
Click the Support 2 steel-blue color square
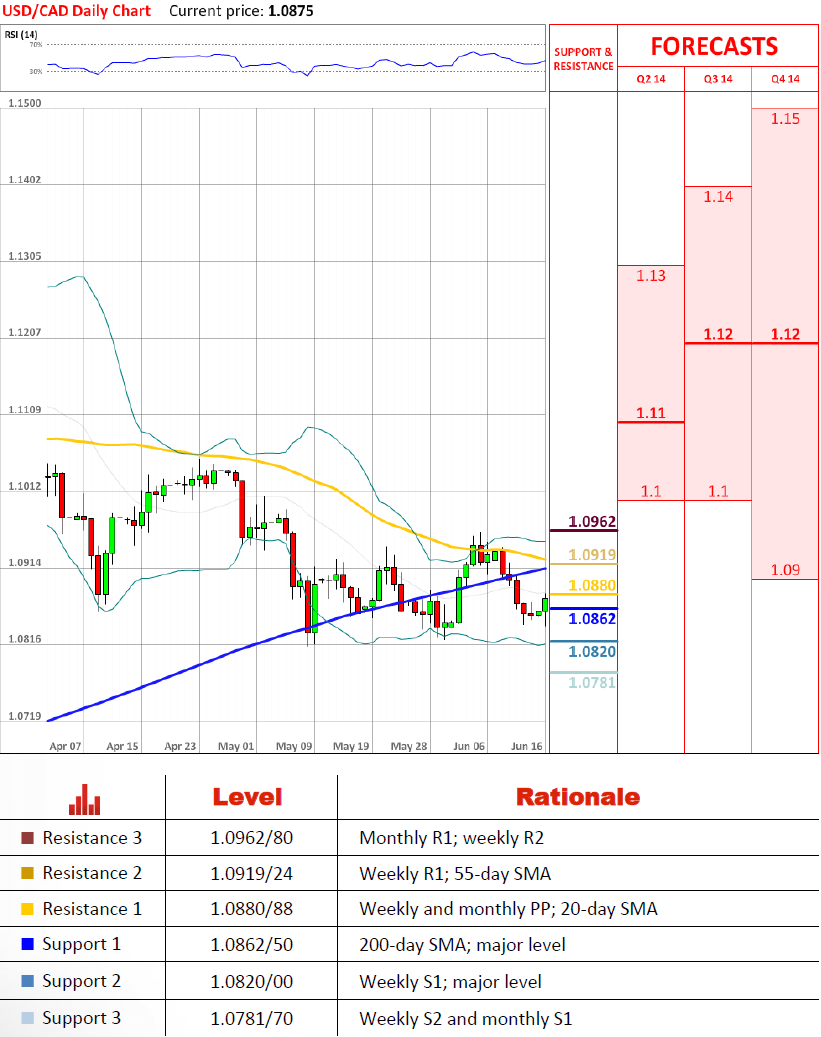click(x=27, y=981)
